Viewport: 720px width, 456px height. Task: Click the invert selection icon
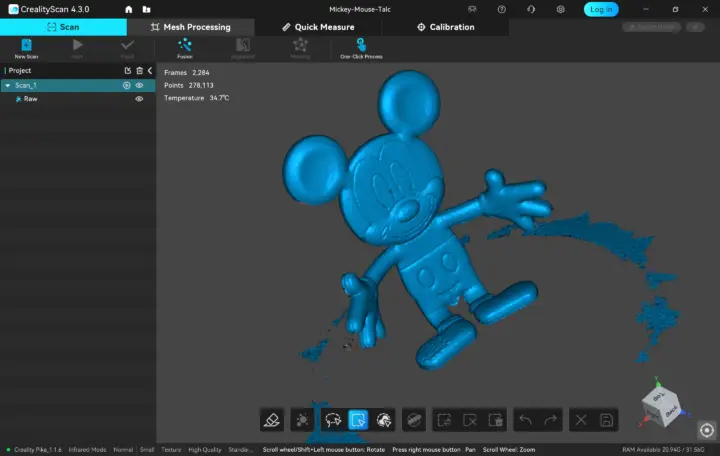tap(444, 420)
